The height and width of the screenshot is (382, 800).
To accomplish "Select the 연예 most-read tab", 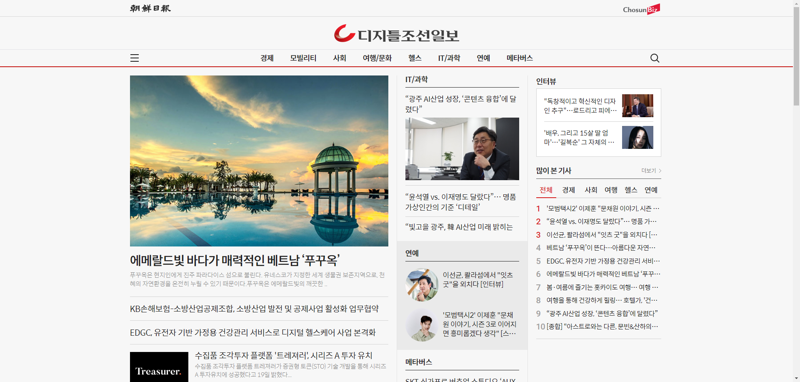I will click(x=651, y=190).
